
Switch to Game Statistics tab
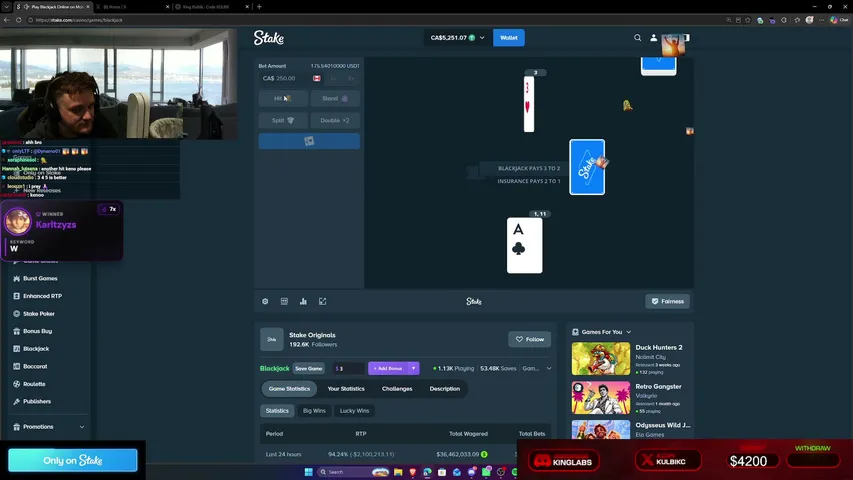coord(289,389)
